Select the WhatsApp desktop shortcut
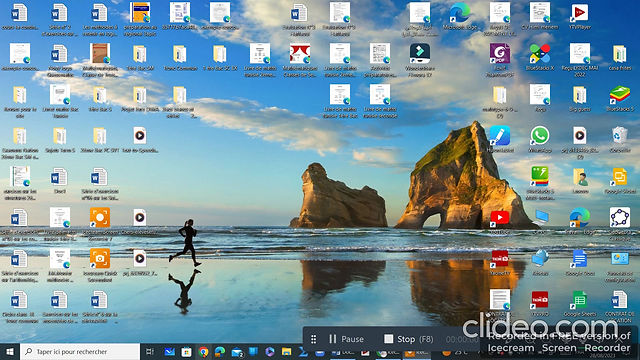The width and height of the screenshot is (640, 360). [540, 140]
